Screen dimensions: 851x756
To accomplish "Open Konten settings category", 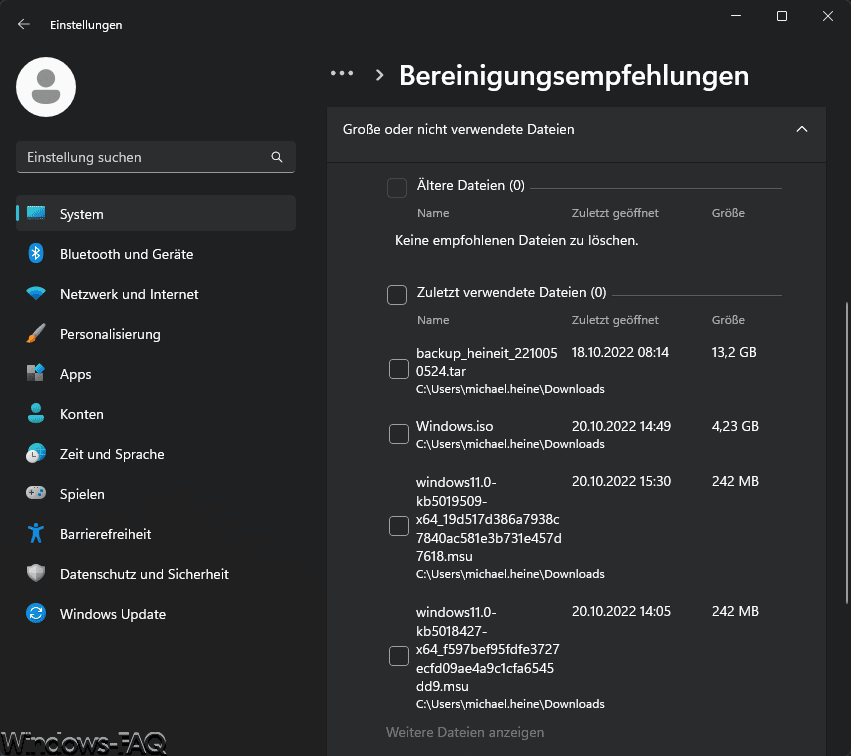I will [x=156, y=414].
